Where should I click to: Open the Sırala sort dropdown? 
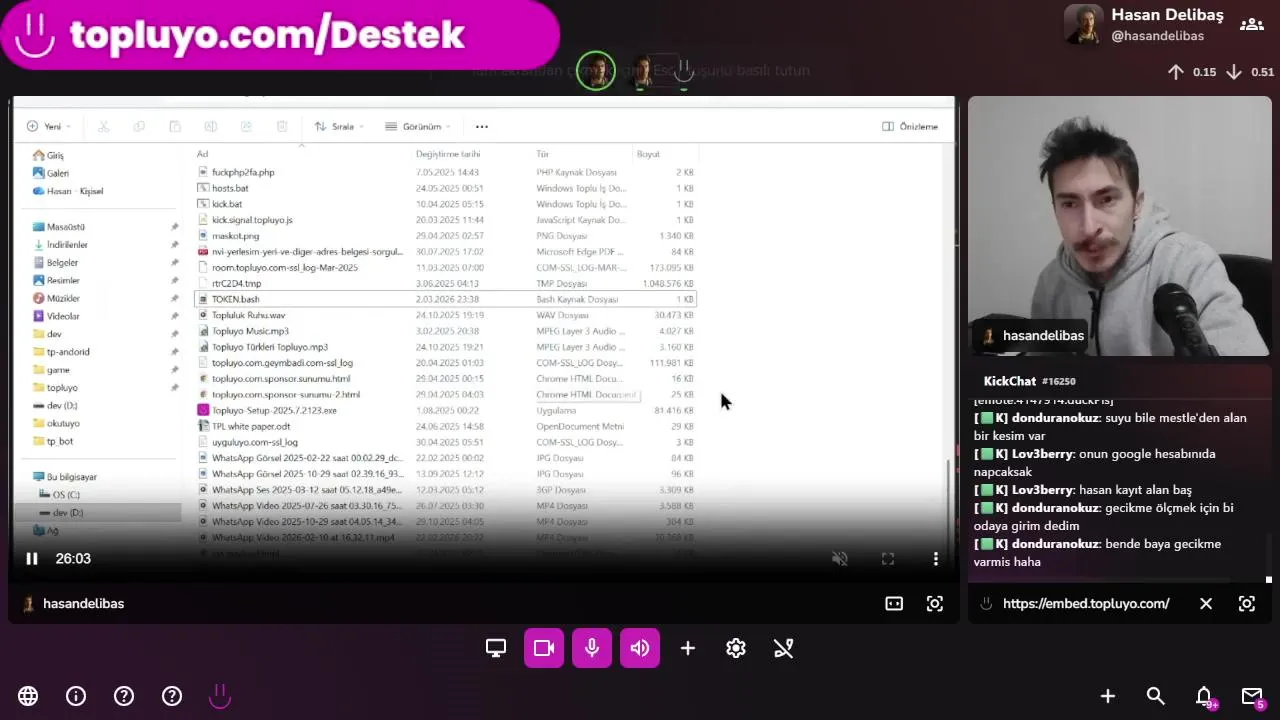[339, 127]
